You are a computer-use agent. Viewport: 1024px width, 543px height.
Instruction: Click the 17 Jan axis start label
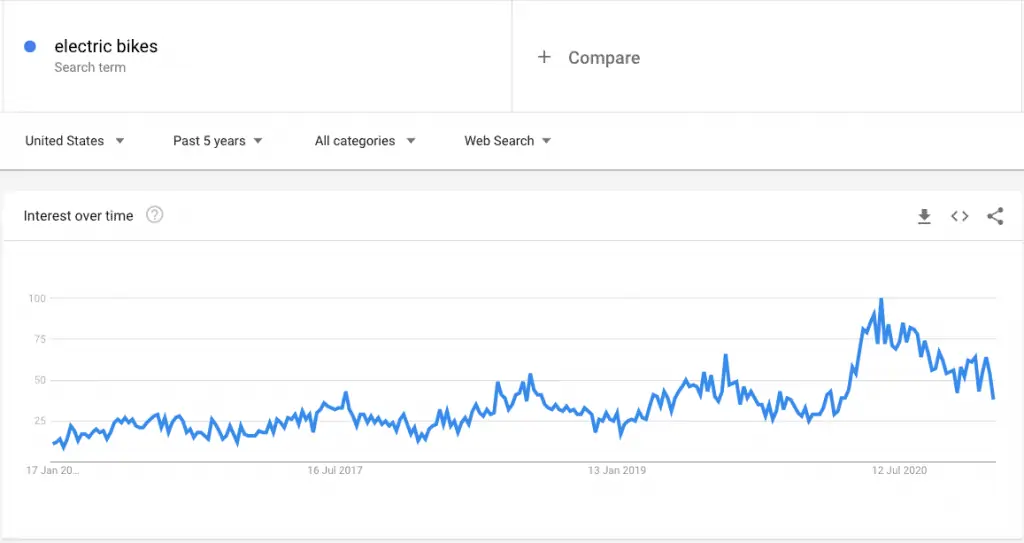pyautogui.click(x=52, y=470)
